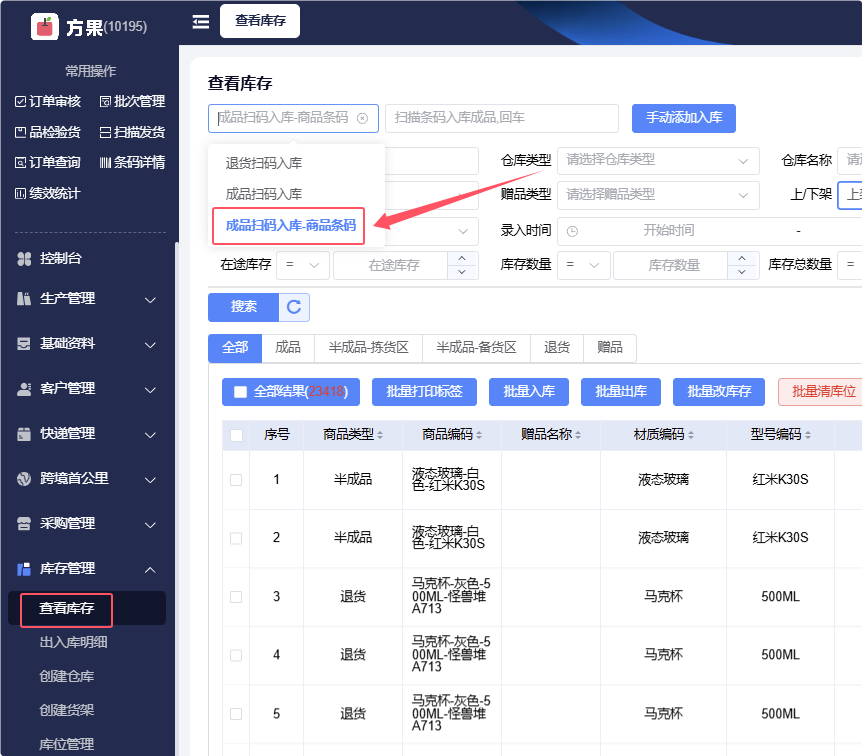Open the 在途库存 operator dropdown
The height and width of the screenshot is (756, 862).
point(303,266)
